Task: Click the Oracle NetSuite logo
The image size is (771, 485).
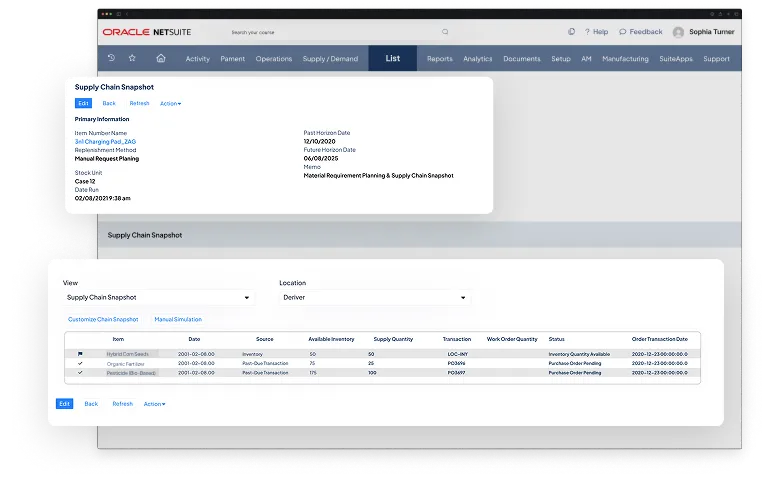Action: tap(147, 32)
